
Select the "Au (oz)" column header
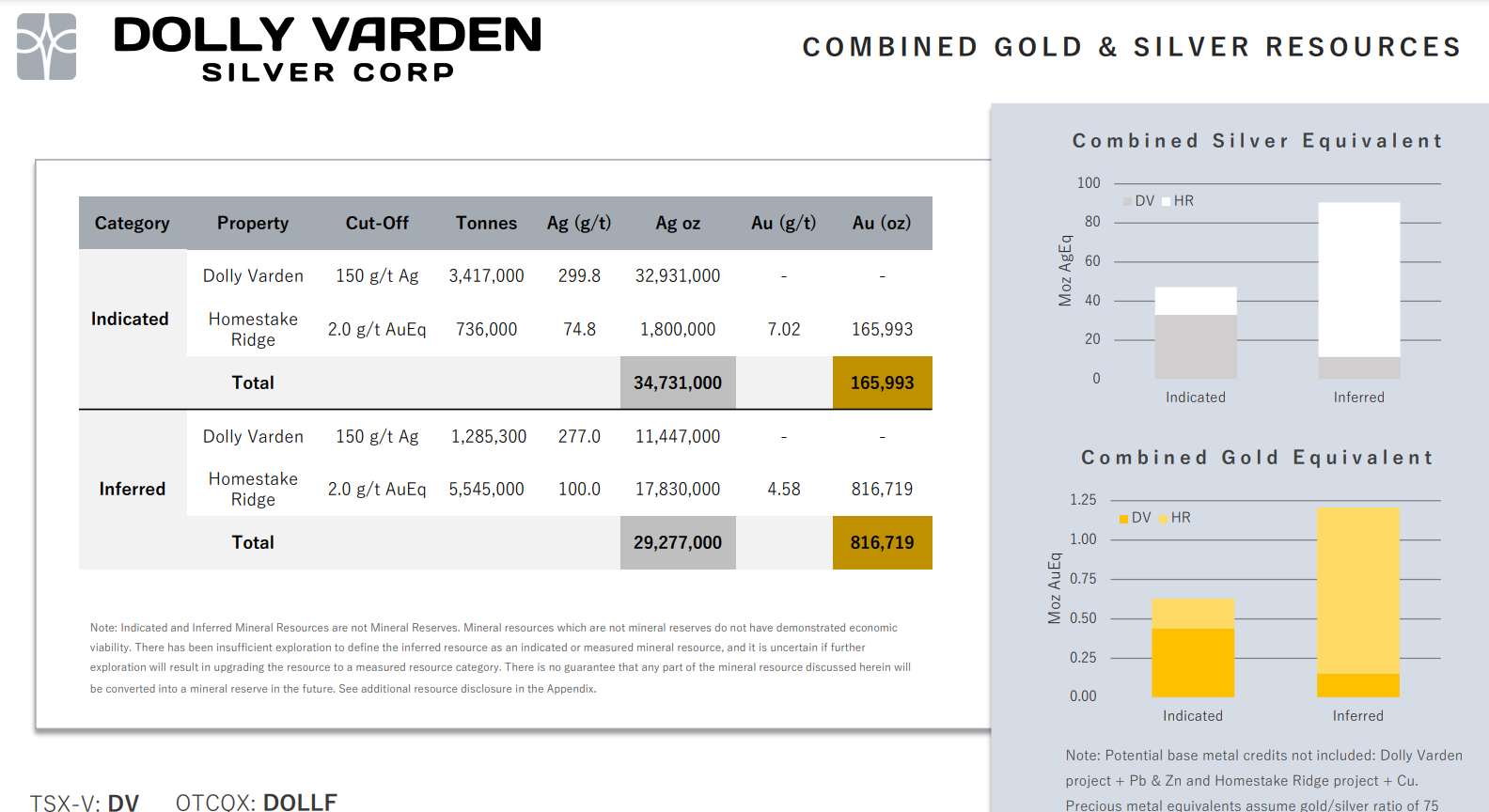coord(882,223)
